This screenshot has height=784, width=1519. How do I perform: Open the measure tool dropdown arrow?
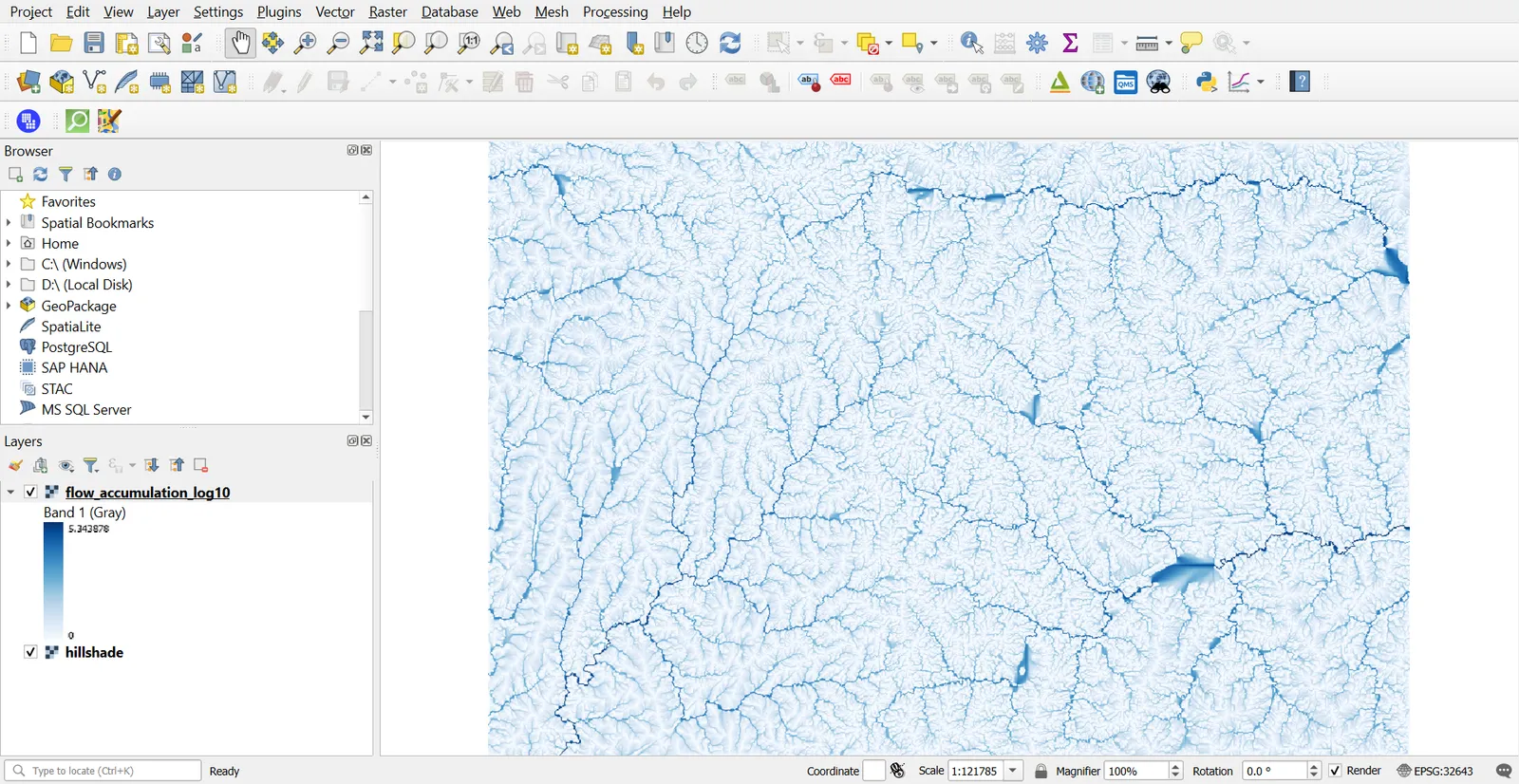point(1169,43)
